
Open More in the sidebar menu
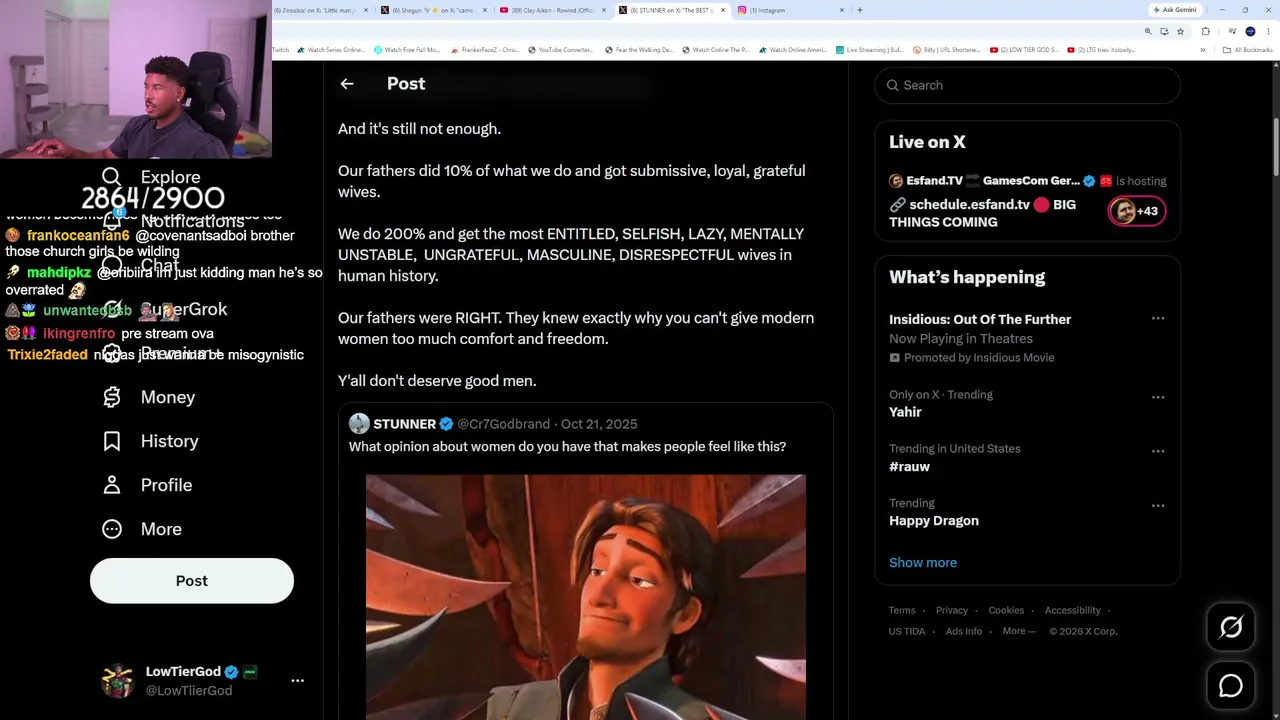coord(161,529)
